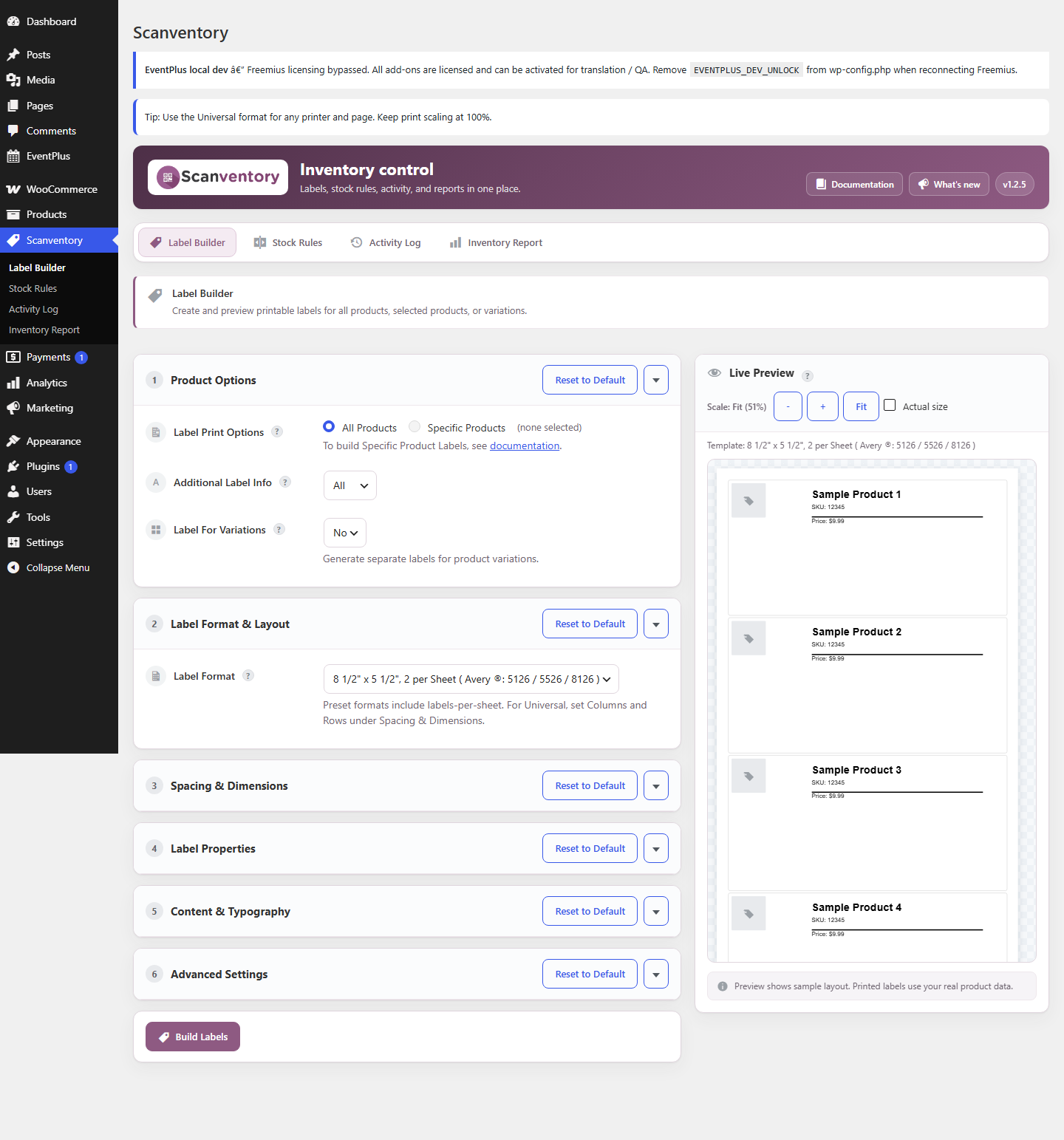The height and width of the screenshot is (1140, 1064).
Task: Open Inventory Report in sidebar submenu
Action: (44, 330)
